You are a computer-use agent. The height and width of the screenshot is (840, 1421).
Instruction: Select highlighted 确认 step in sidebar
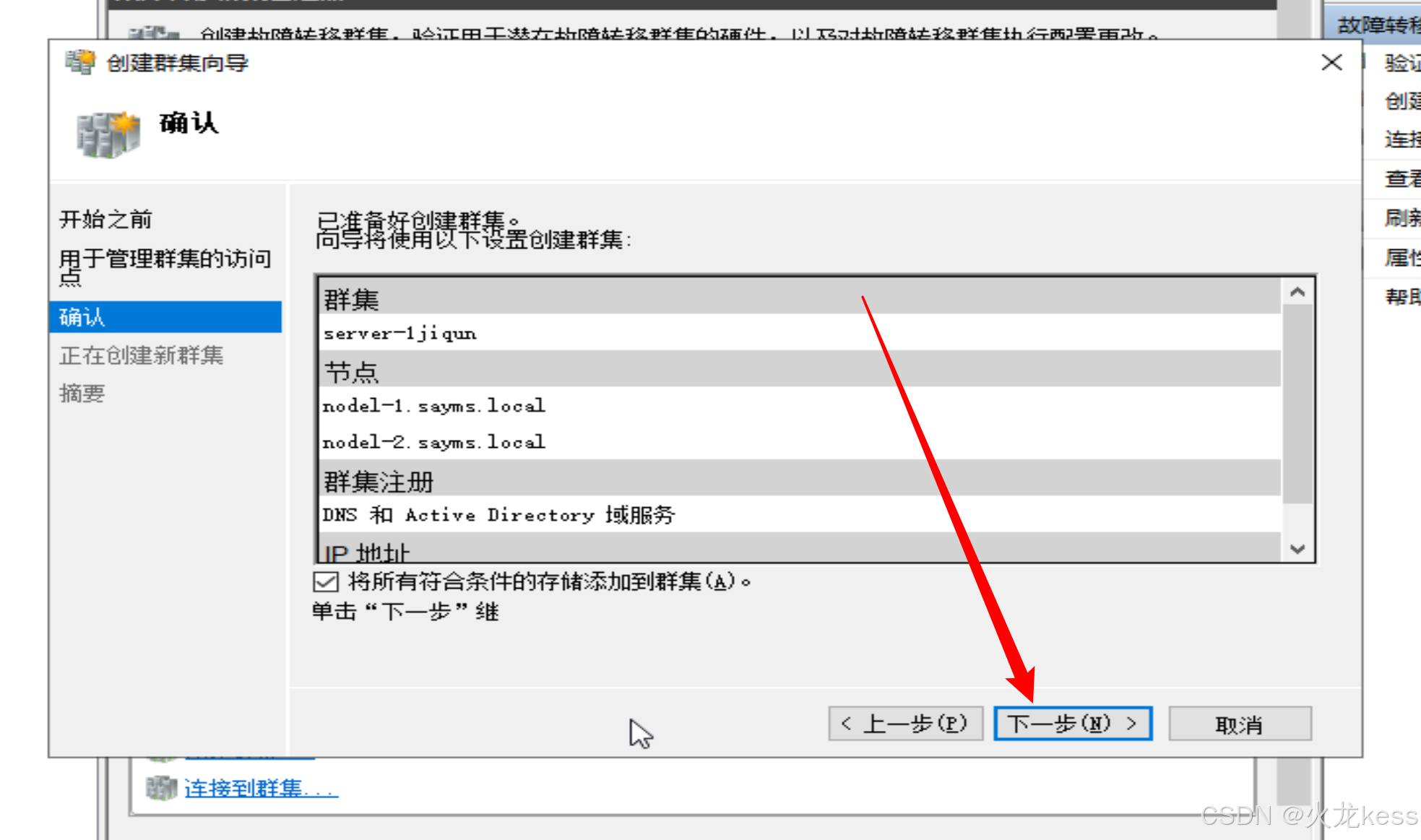165,317
